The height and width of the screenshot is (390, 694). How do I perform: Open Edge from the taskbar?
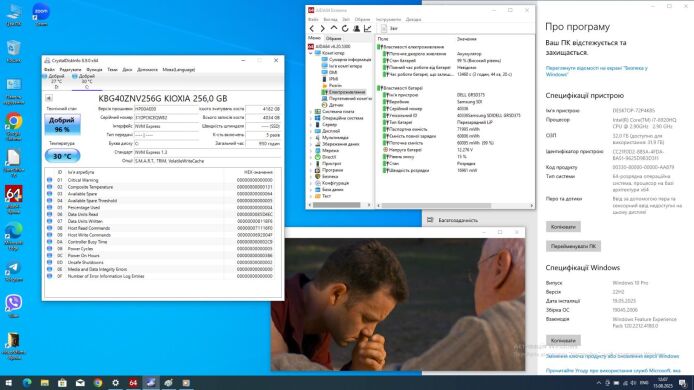point(27,383)
